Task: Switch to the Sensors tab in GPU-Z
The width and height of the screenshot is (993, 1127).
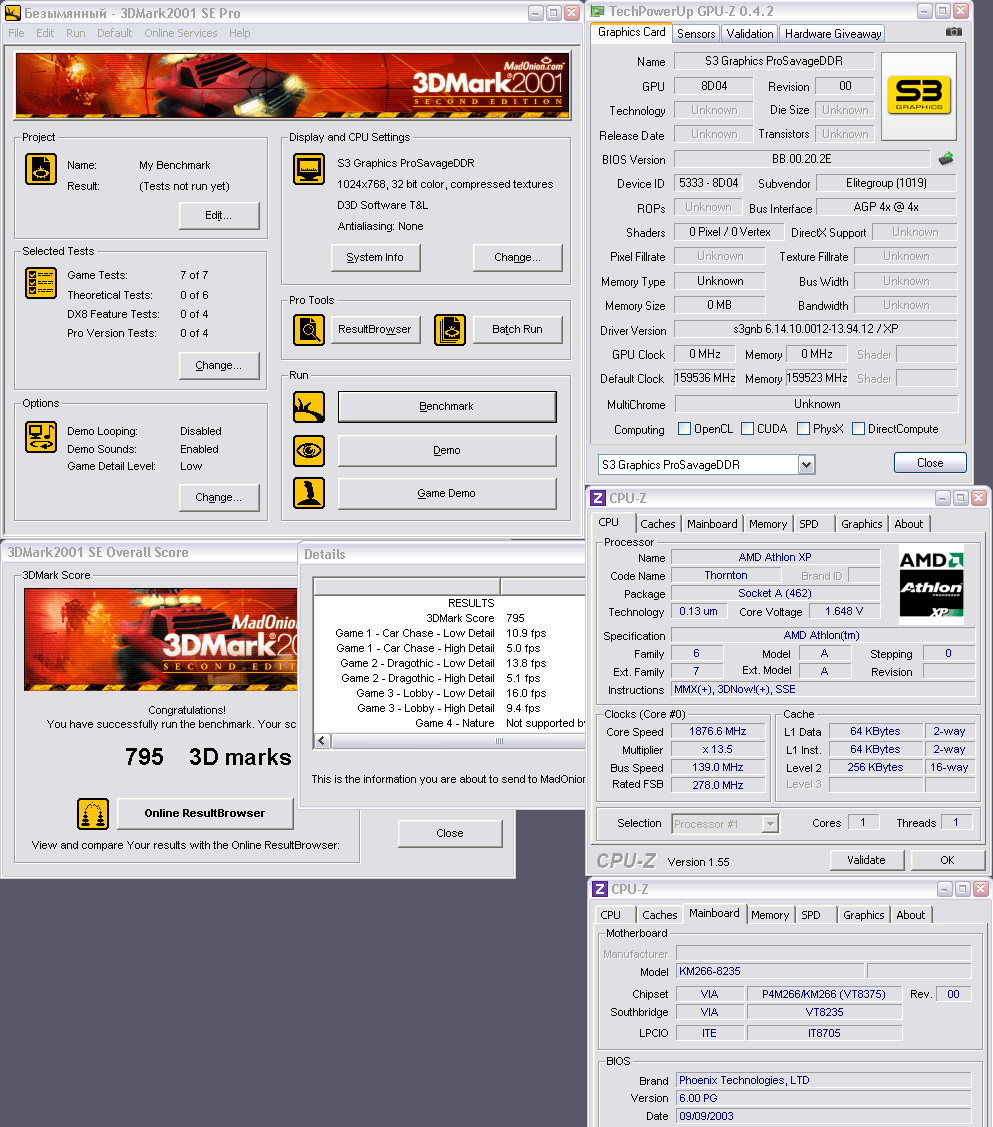Action: pyautogui.click(x=696, y=34)
